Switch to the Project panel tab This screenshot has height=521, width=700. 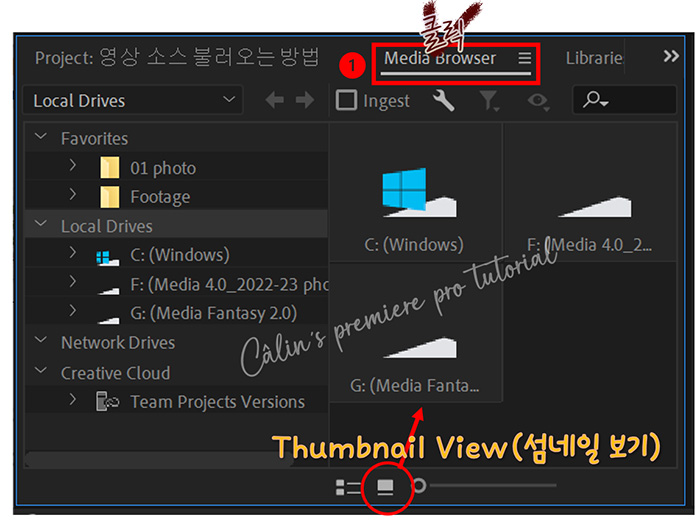[x=177, y=58]
